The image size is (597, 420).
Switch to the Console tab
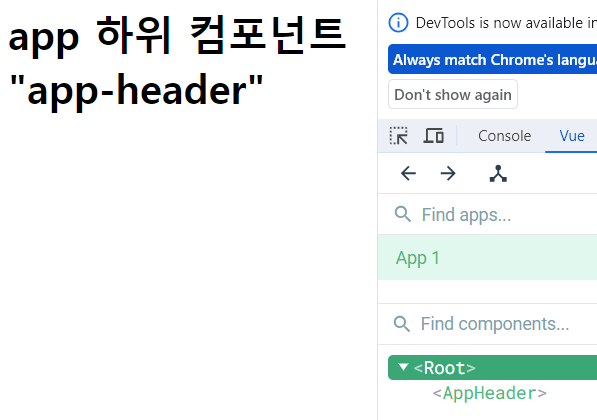[504, 136]
